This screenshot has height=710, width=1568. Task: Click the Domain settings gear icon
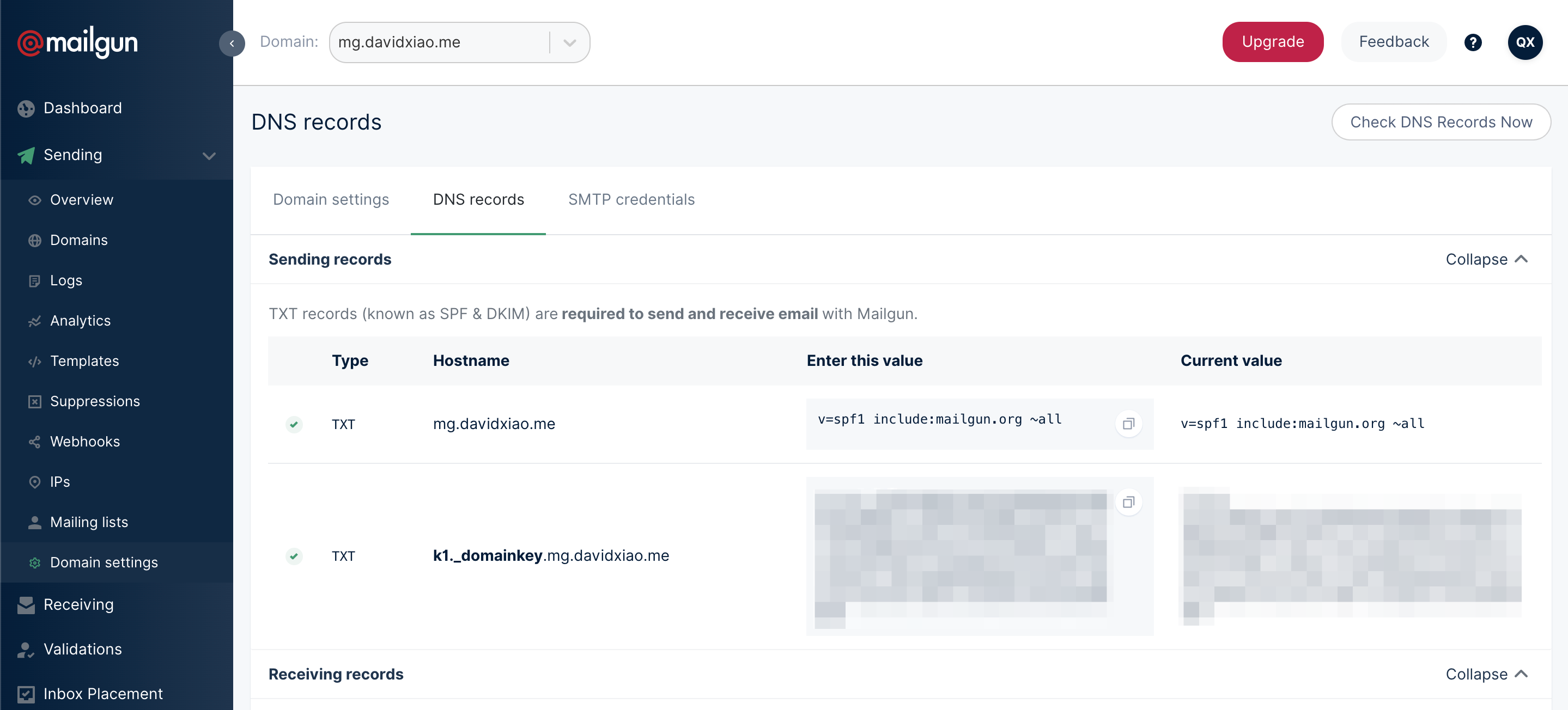tap(35, 563)
